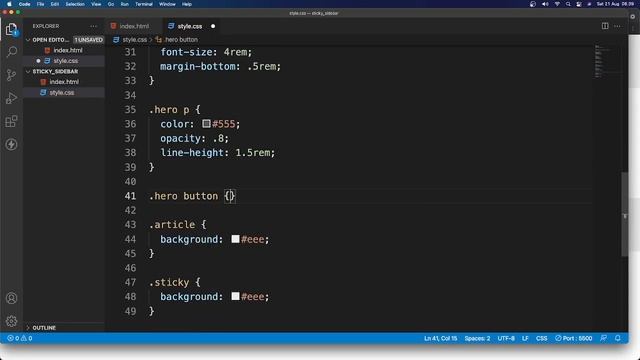Click the notifications bell in status bar

[618, 338]
